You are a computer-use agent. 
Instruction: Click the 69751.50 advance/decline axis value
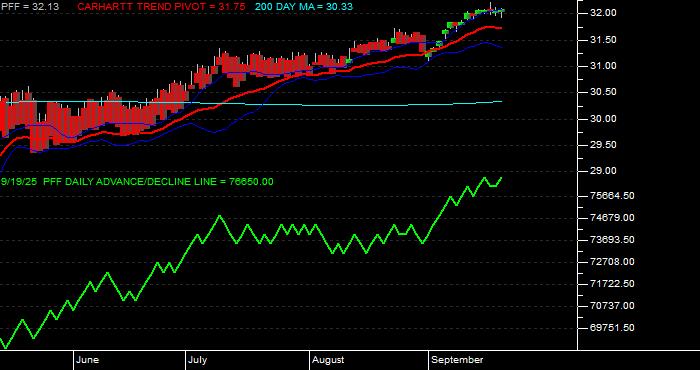coord(613,328)
